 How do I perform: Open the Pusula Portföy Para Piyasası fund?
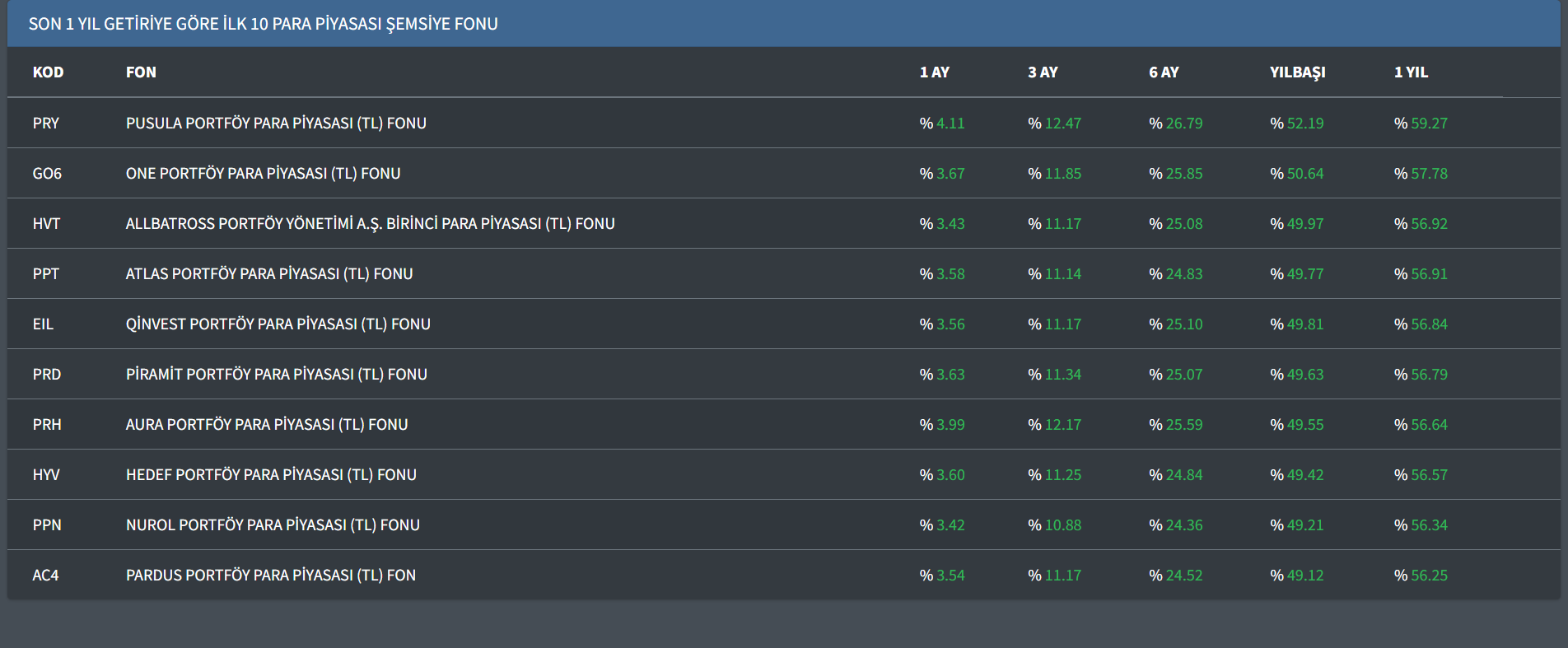(276, 124)
